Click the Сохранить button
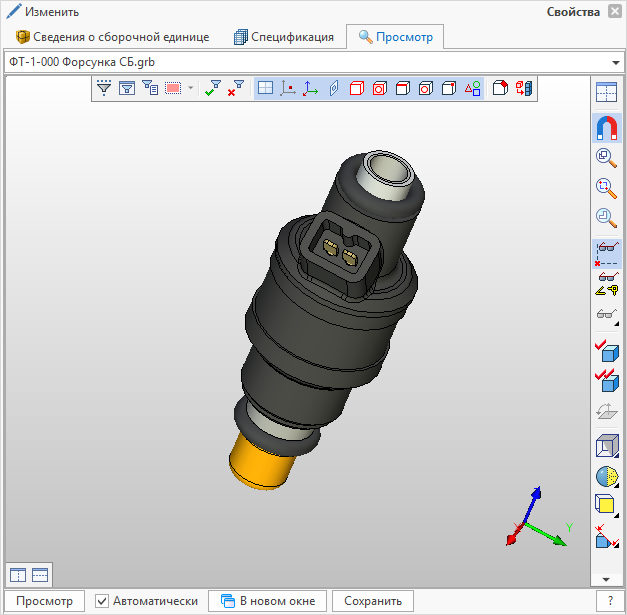This screenshot has width=627, height=615. [x=373, y=601]
